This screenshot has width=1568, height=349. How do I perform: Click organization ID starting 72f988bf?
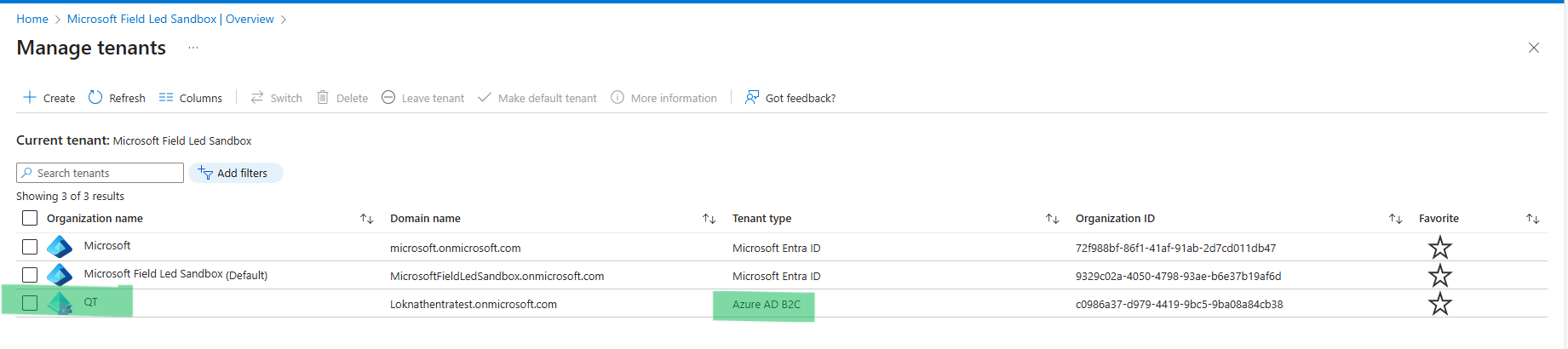pyautogui.click(x=1176, y=249)
